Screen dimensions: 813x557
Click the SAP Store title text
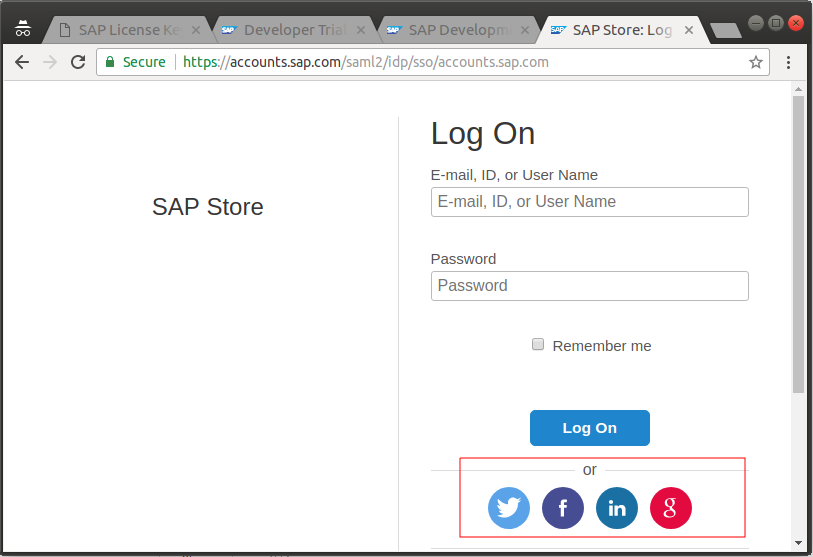click(x=207, y=206)
